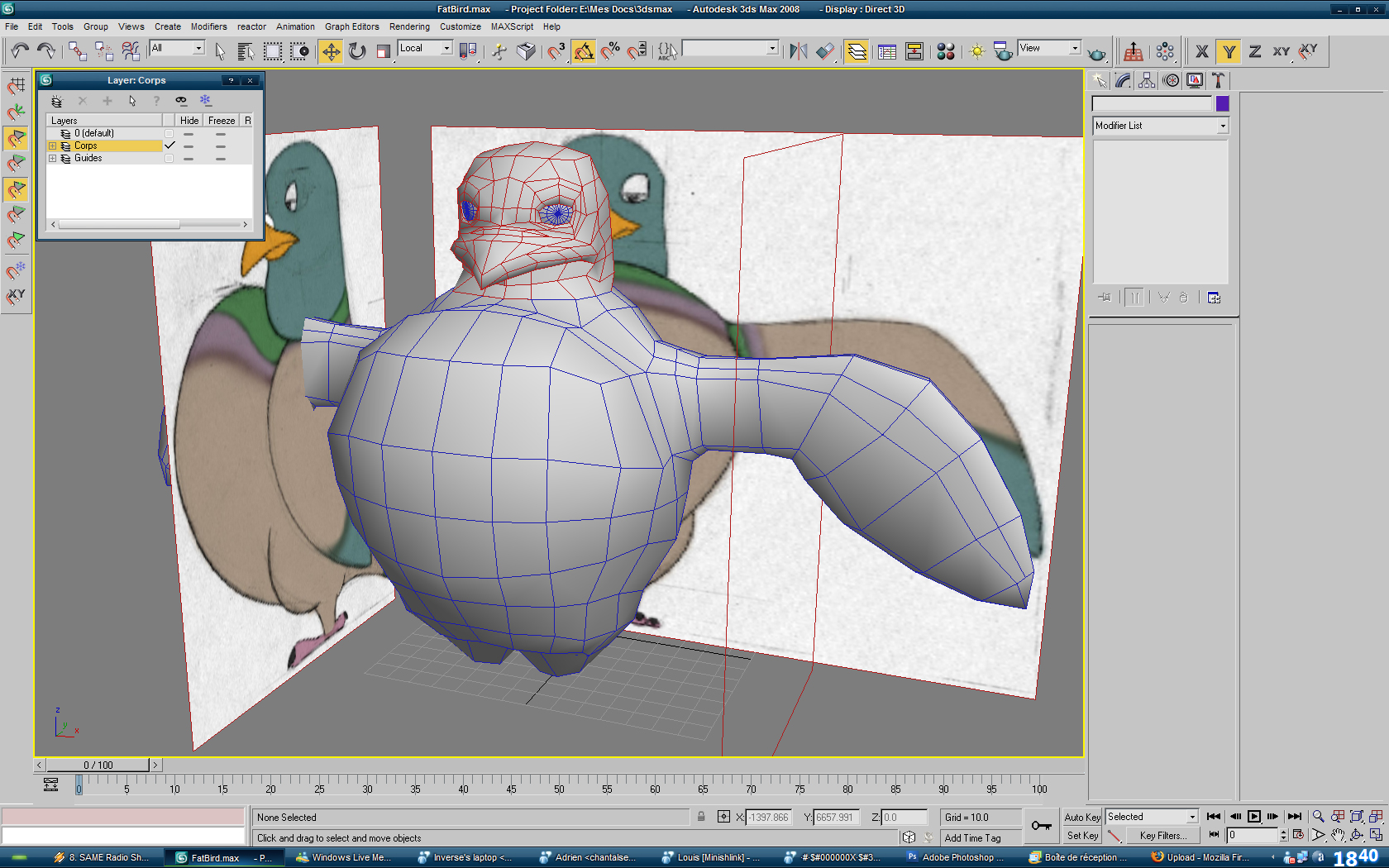
Task: Expand the Corps layer tree node
Action: click(52, 145)
